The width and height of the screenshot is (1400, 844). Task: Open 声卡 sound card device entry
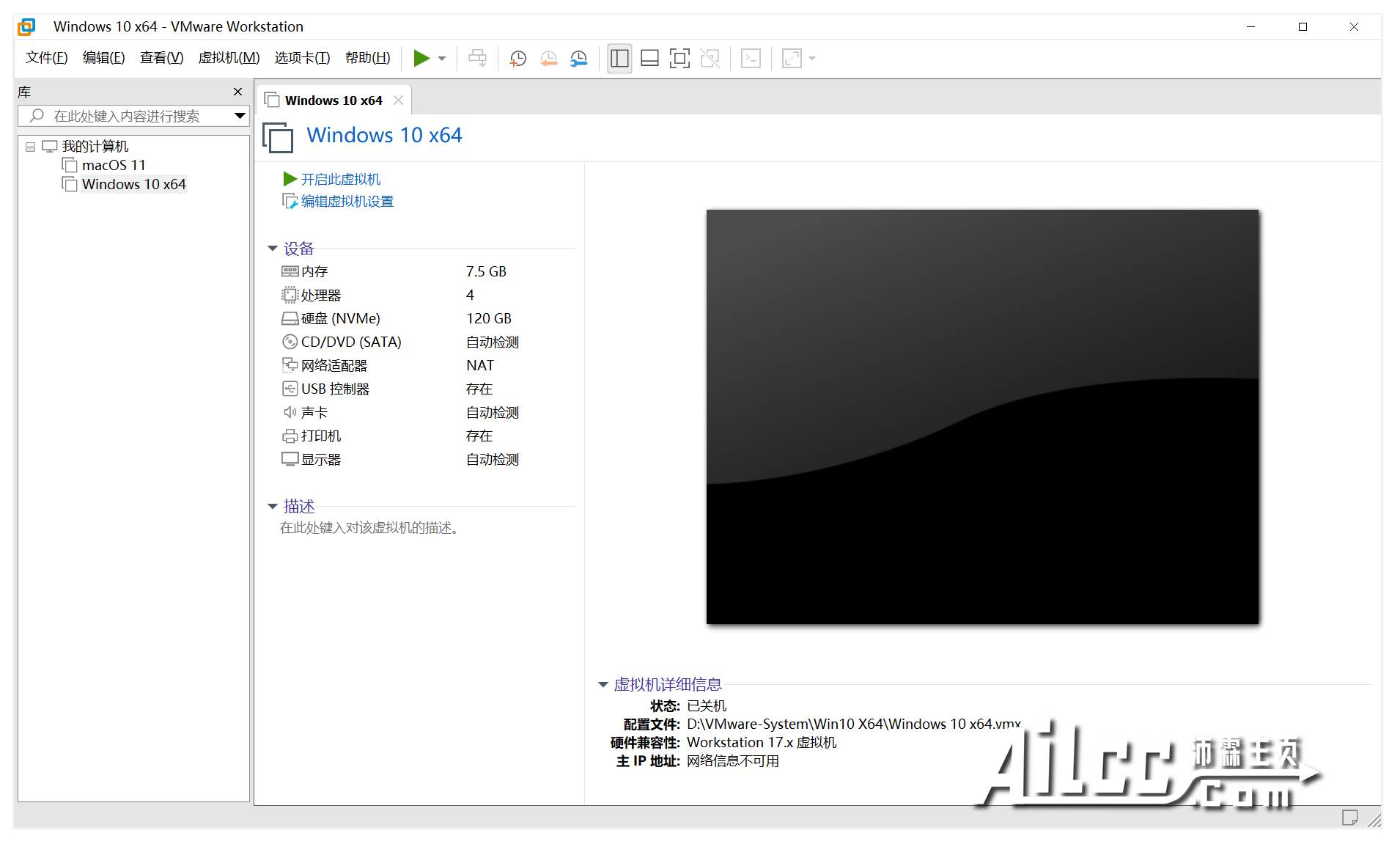click(x=314, y=412)
